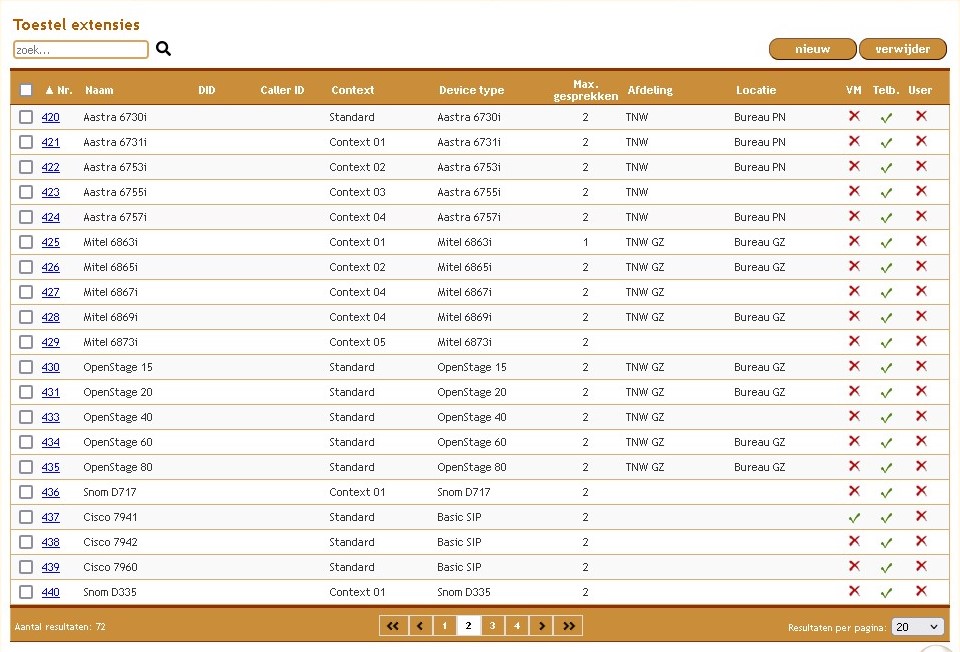Click the VM red cross for Cisco 7942
Screen dimensions: 960x652
pos(854,541)
